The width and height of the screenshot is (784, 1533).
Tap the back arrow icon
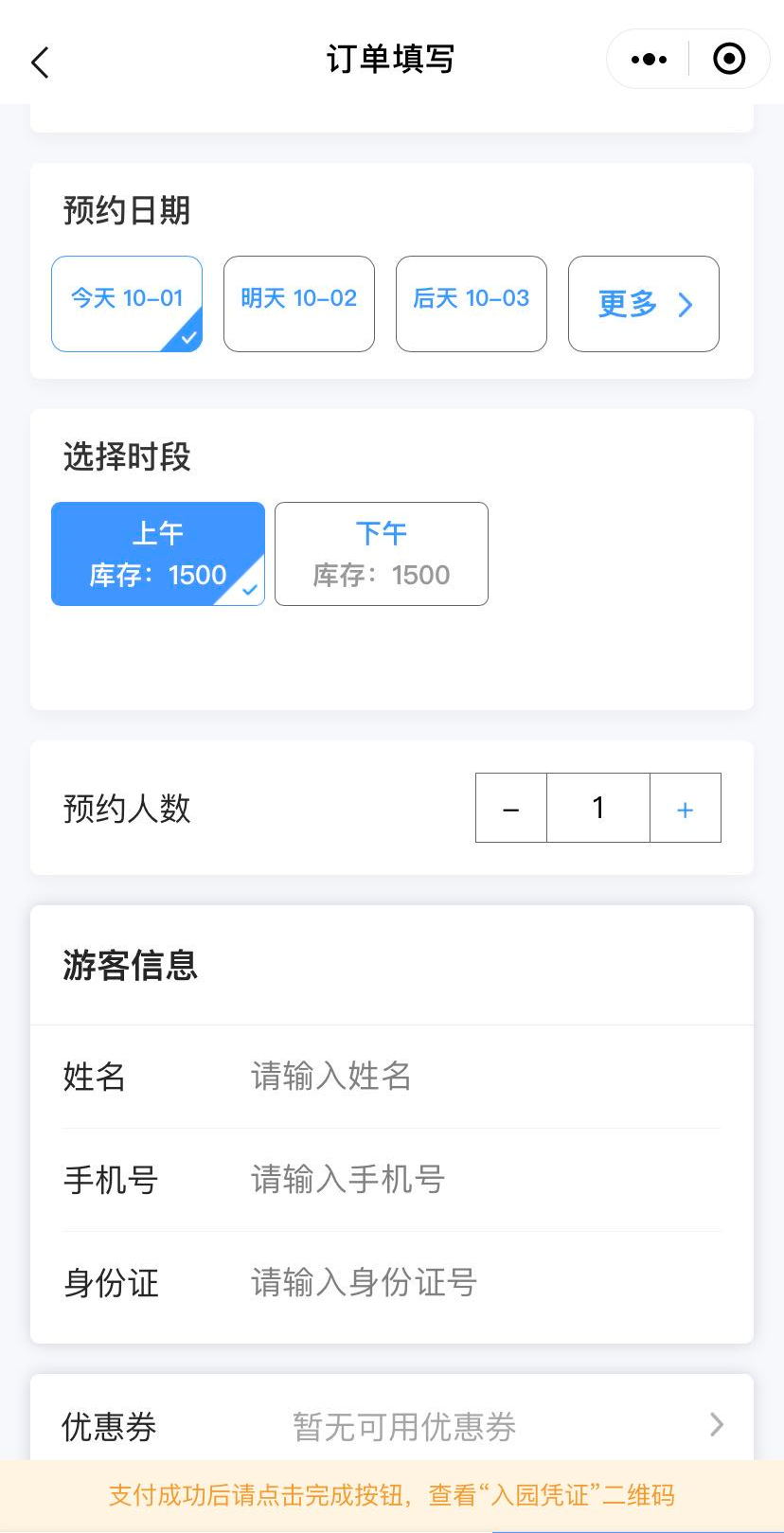point(40,62)
